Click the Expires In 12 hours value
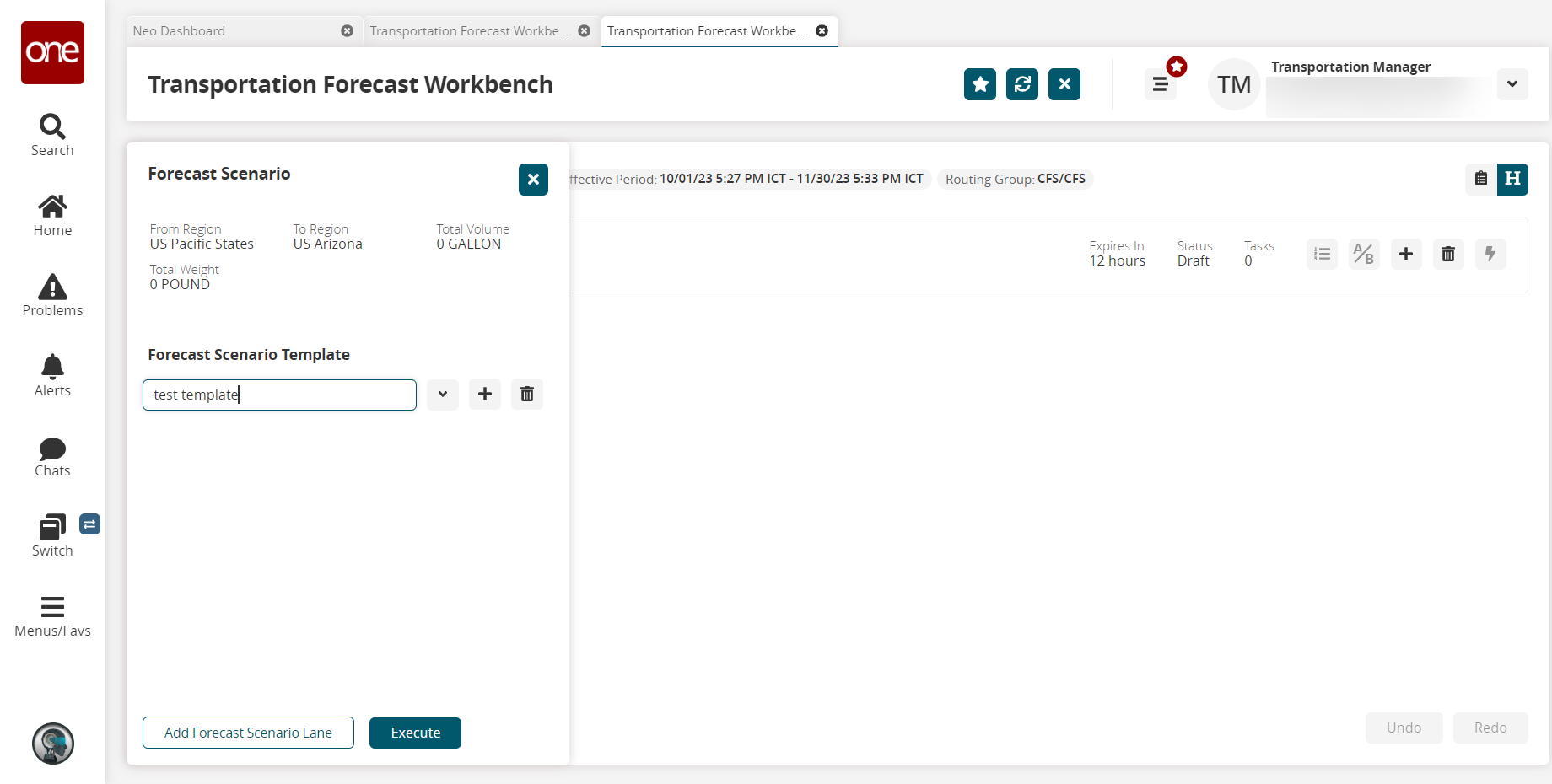Screen dimensions: 1552x784 (x=1117, y=261)
